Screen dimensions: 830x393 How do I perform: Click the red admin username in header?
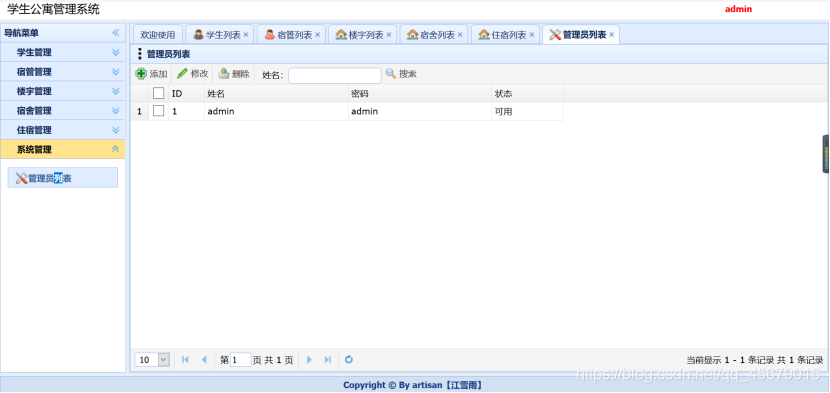[738, 9]
